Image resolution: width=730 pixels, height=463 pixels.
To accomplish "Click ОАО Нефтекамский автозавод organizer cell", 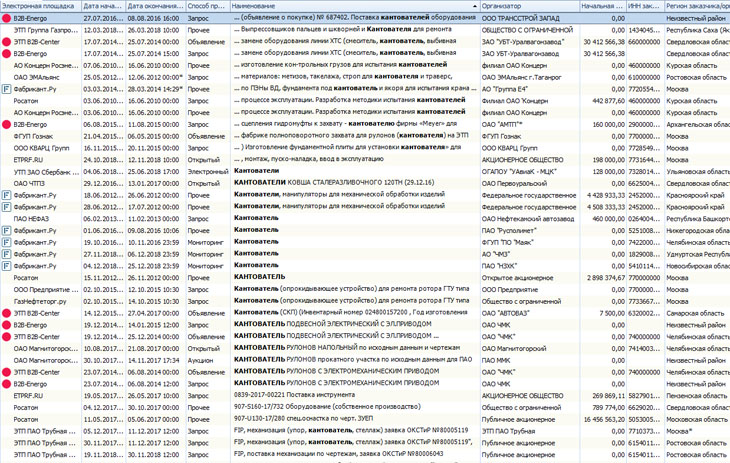I will 527,219.
